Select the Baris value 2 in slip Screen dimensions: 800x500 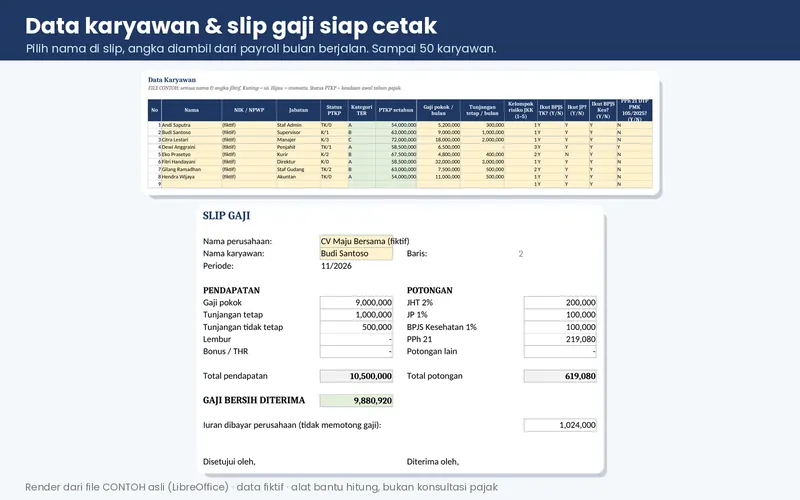pos(521,254)
